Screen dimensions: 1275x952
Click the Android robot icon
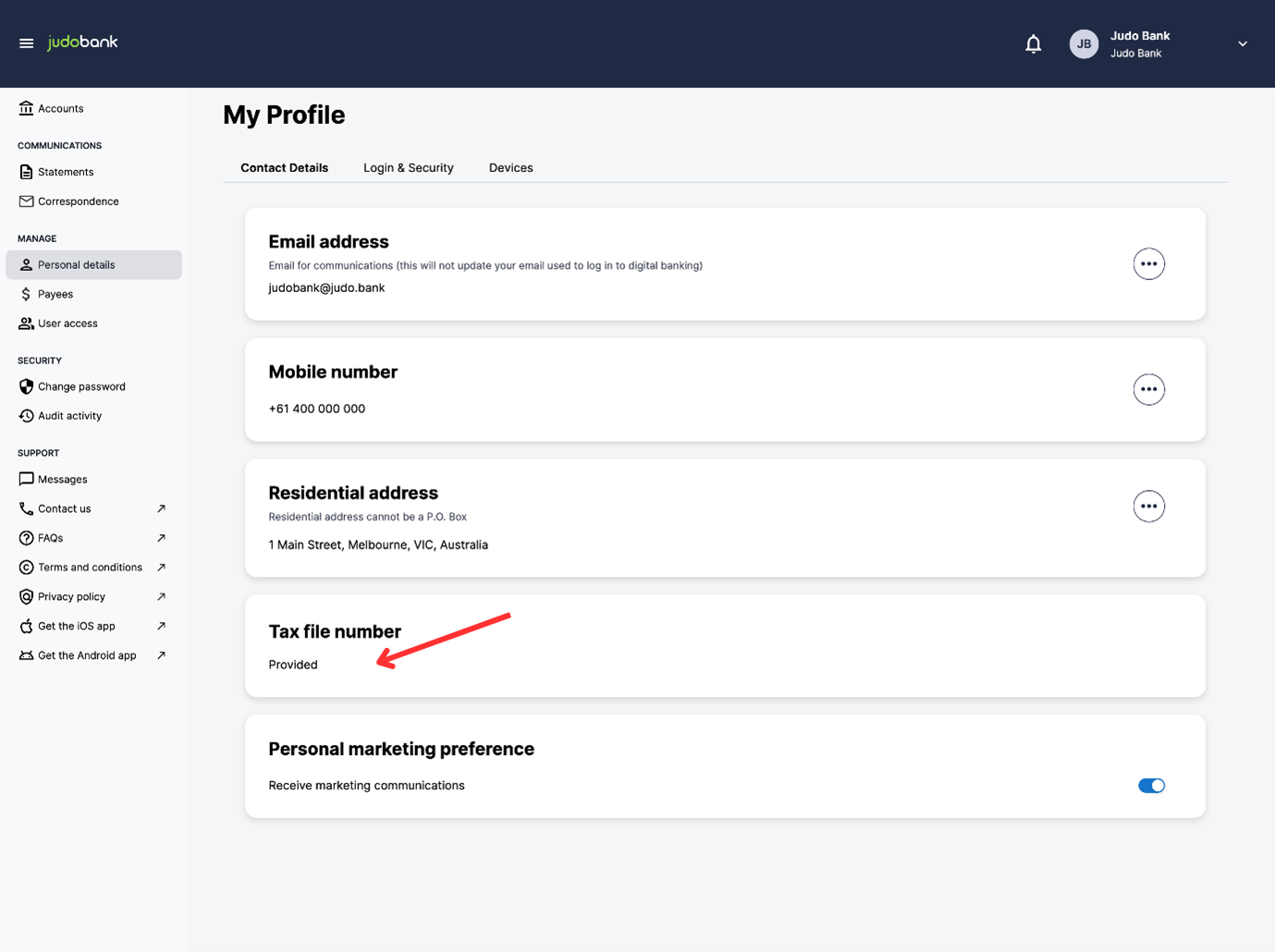(26, 655)
